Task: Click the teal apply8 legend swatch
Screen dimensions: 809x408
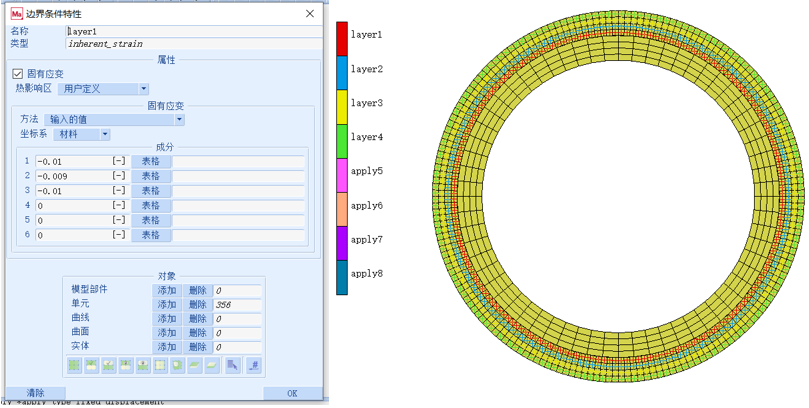Action: point(342,278)
